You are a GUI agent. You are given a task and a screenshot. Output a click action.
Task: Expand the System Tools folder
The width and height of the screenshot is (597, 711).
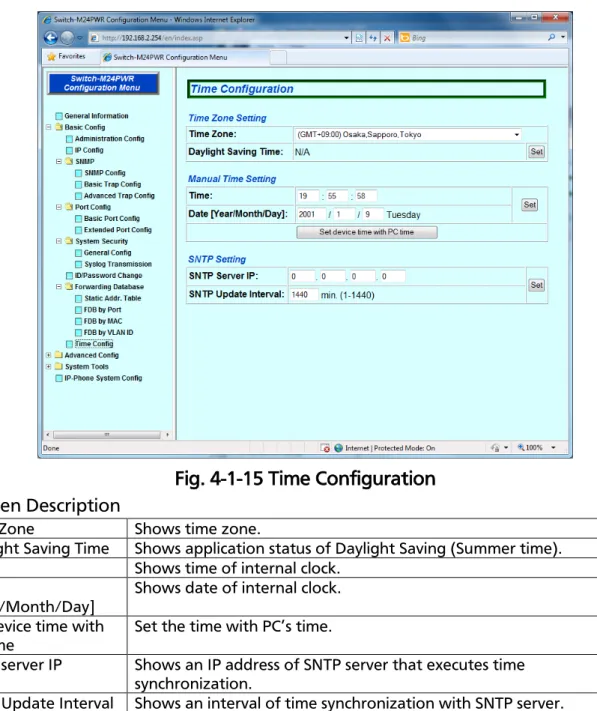(49, 366)
